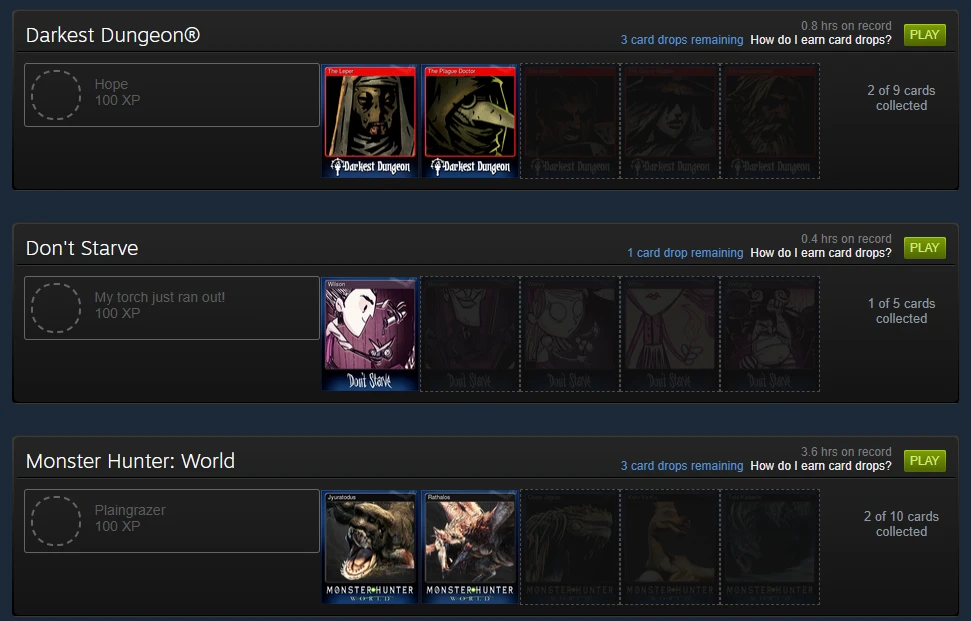Select the last dimmed Don't Starve card

(x=770, y=334)
